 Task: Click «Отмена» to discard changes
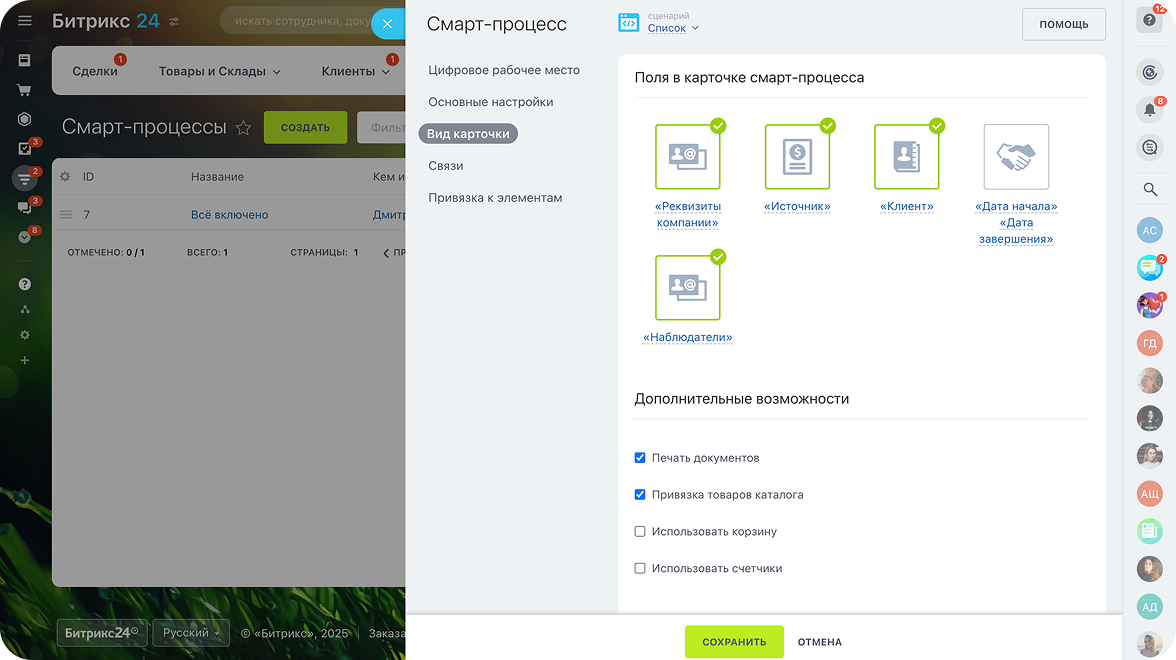tap(819, 642)
